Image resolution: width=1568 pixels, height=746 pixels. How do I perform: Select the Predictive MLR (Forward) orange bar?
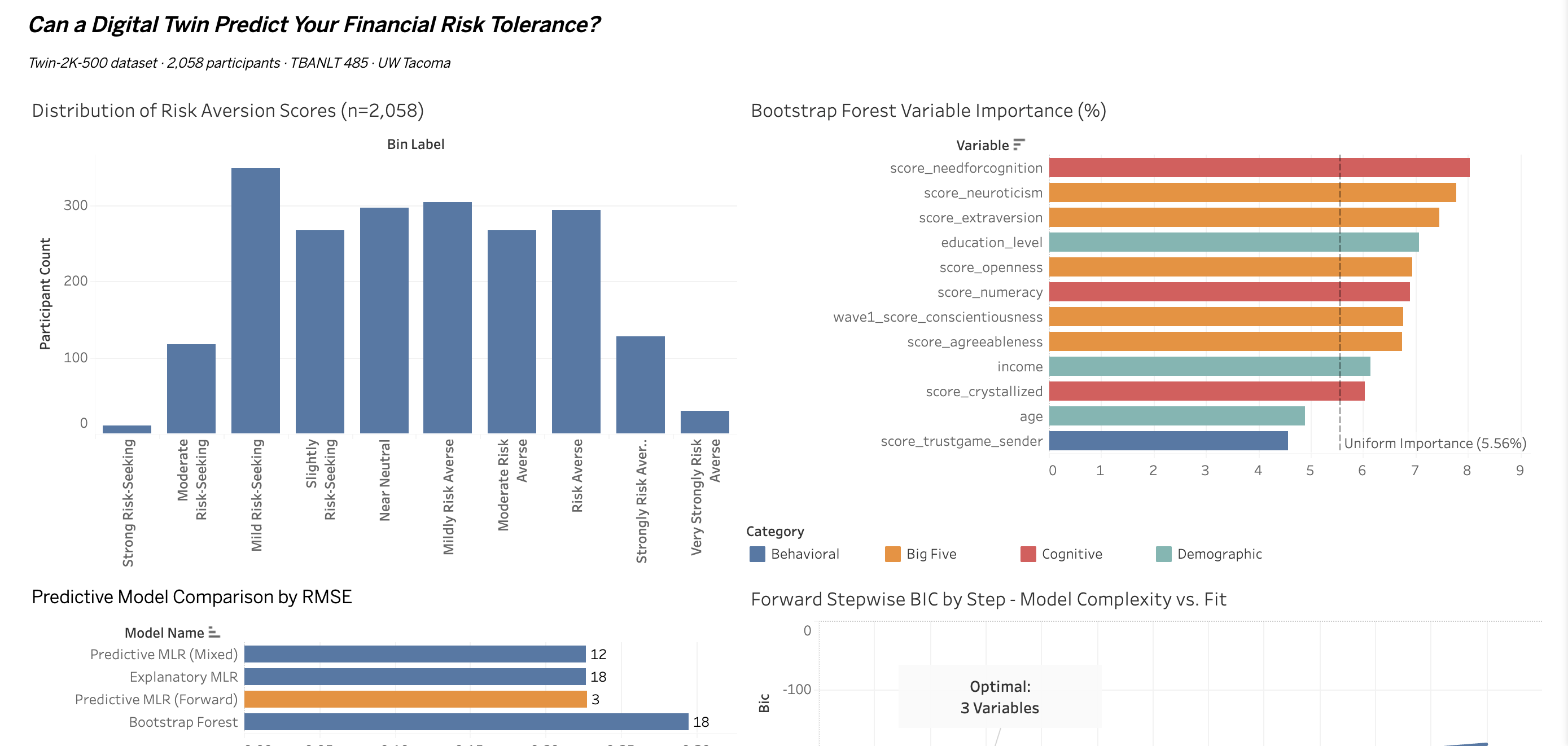(414, 699)
